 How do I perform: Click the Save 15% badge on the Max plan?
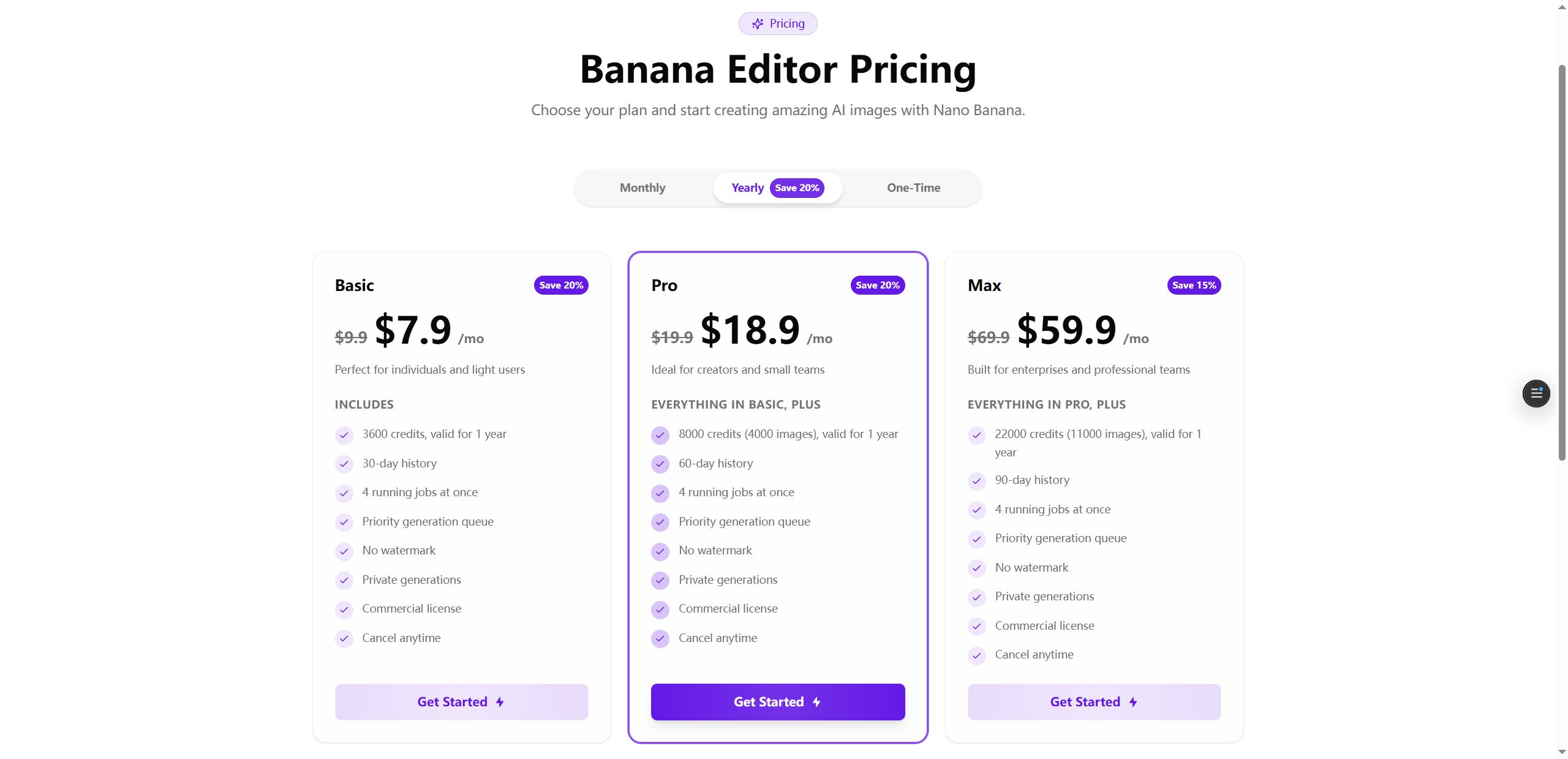point(1193,285)
